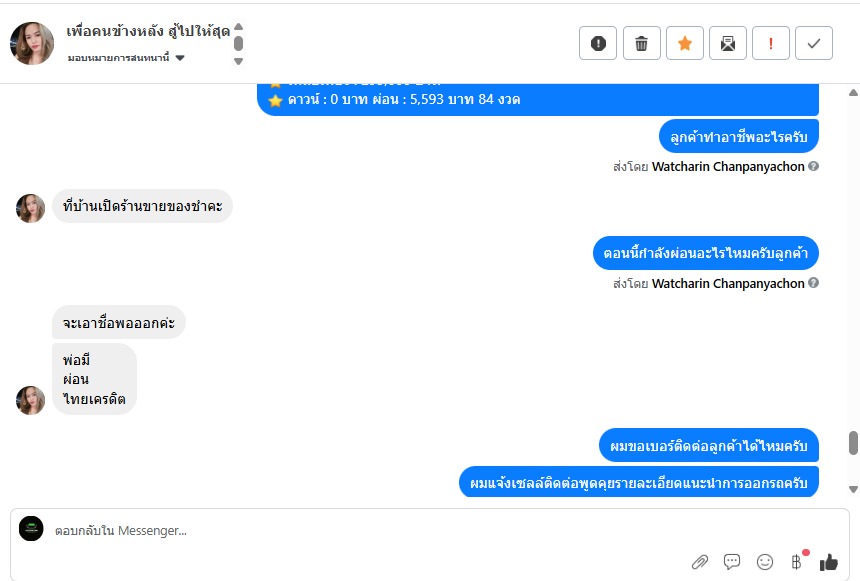Click the down arrow beside the header name
Viewport: 860px width, 581px height.
point(238,61)
